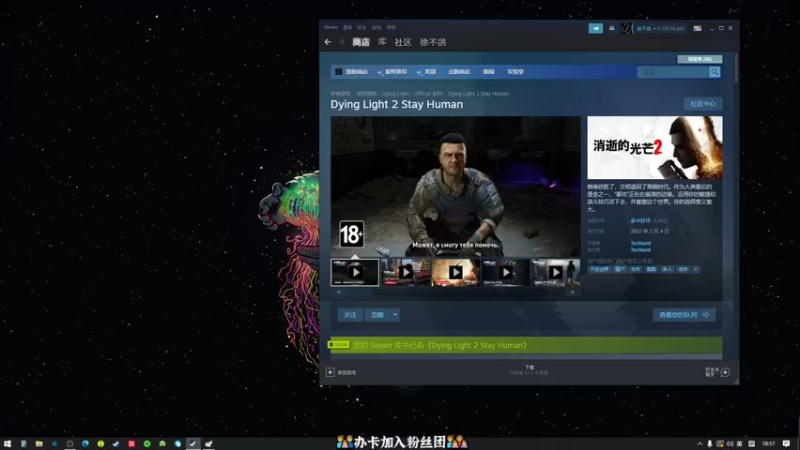This screenshot has height=450, width=800.
Task: Click volume icon in system tray
Action: pos(729,444)
